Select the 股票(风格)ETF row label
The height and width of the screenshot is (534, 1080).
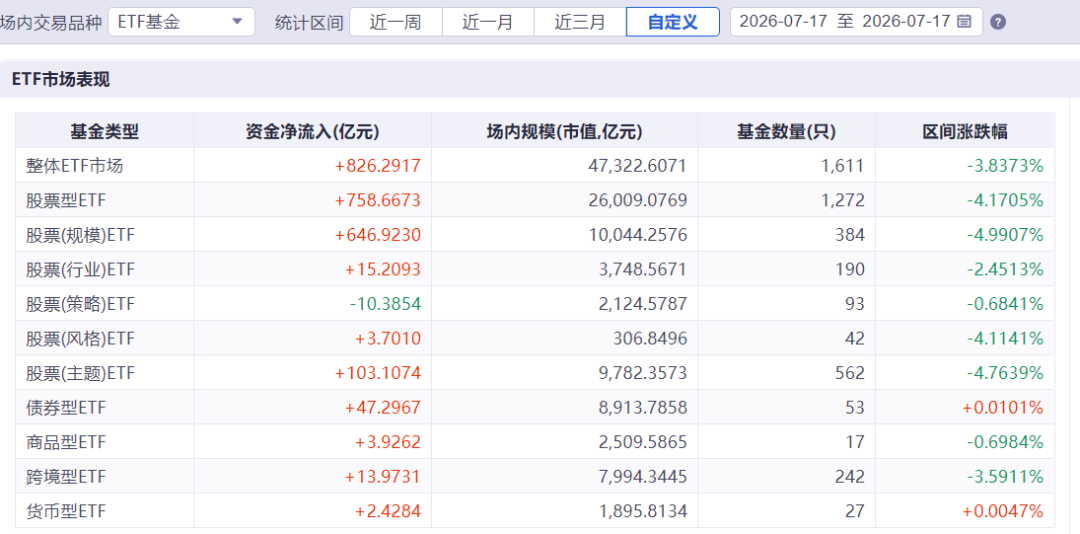pos(80,338)
